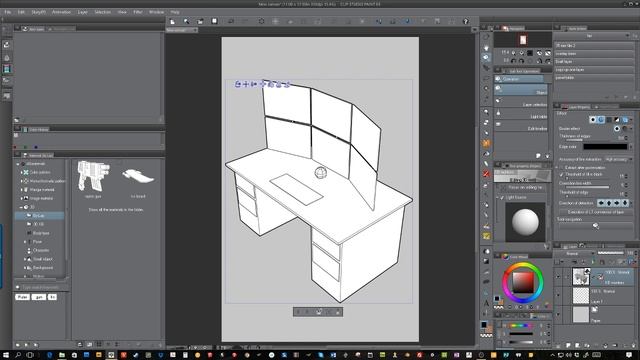
Task: Select the orange tool icon in tool palette
Action: click(x=486, y=143)
